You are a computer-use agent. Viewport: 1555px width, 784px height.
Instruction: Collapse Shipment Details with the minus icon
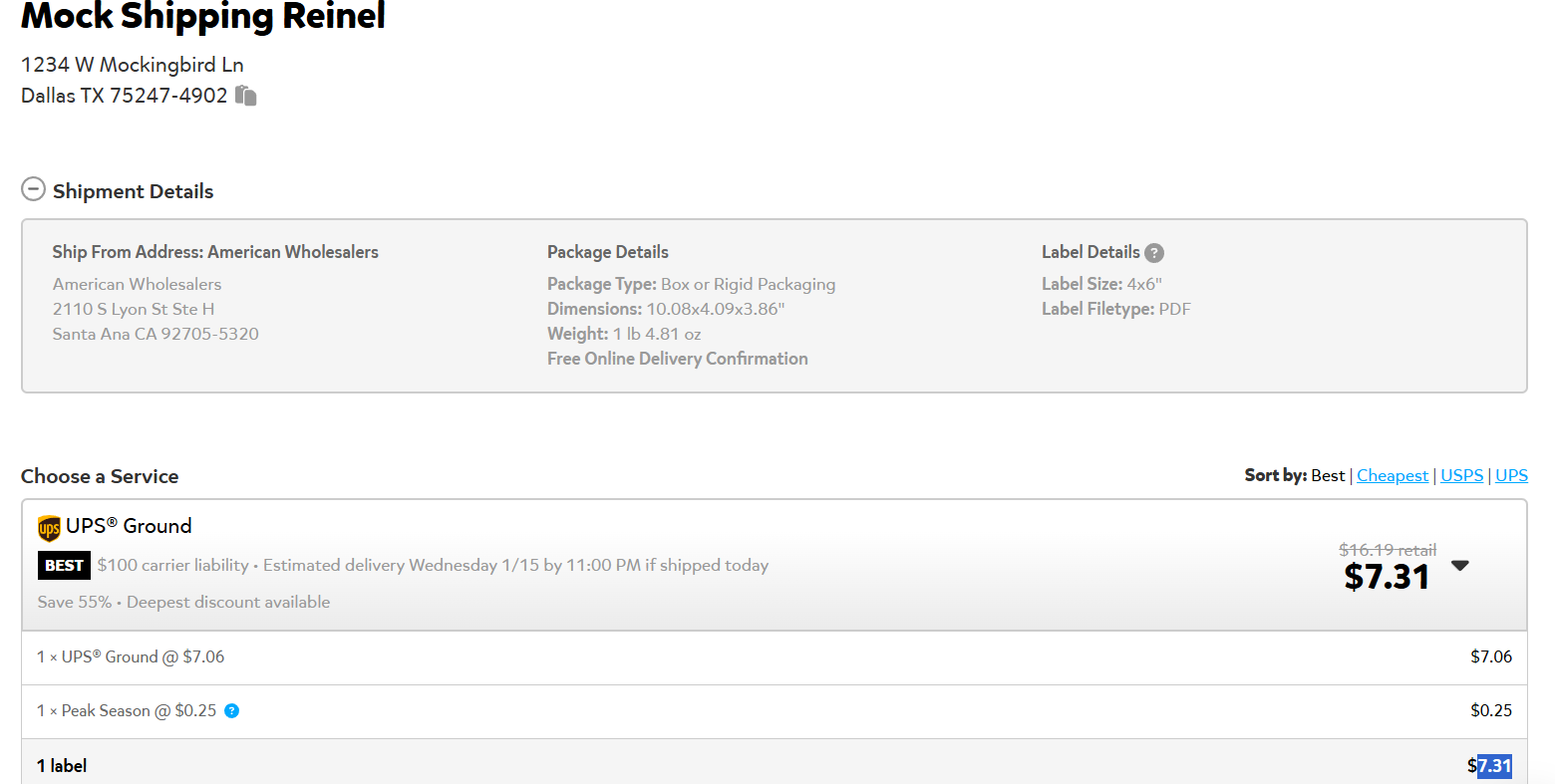point(34,189)
